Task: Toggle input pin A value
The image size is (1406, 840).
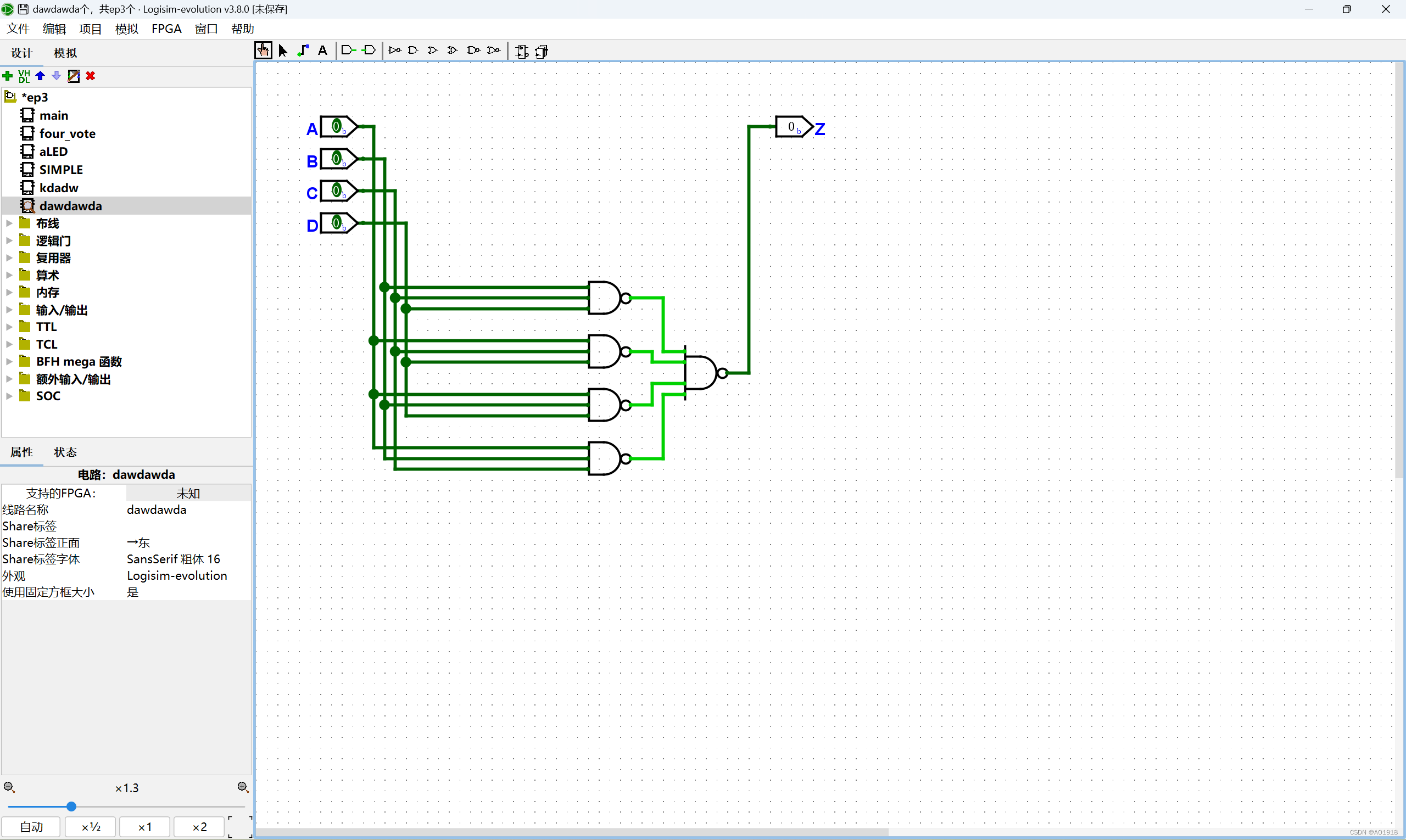Action: pyautogui.click(x=336, y=127)
